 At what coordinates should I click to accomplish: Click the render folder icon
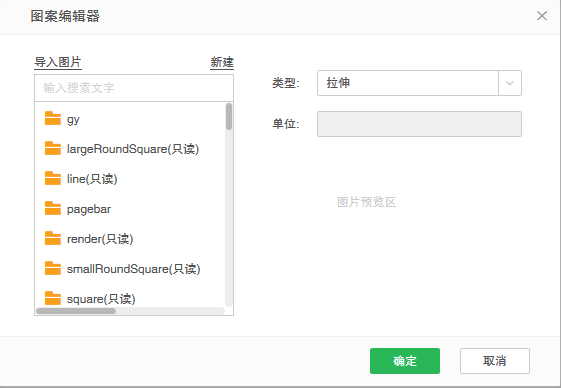point(53,238)
